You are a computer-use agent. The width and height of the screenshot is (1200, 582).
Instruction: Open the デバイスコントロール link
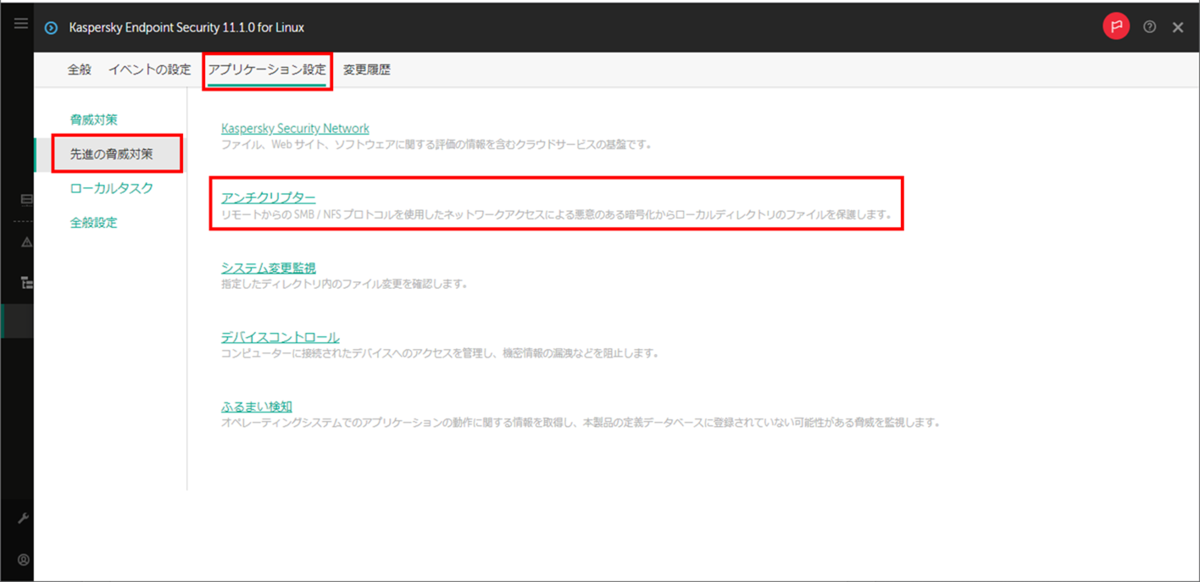280,337
